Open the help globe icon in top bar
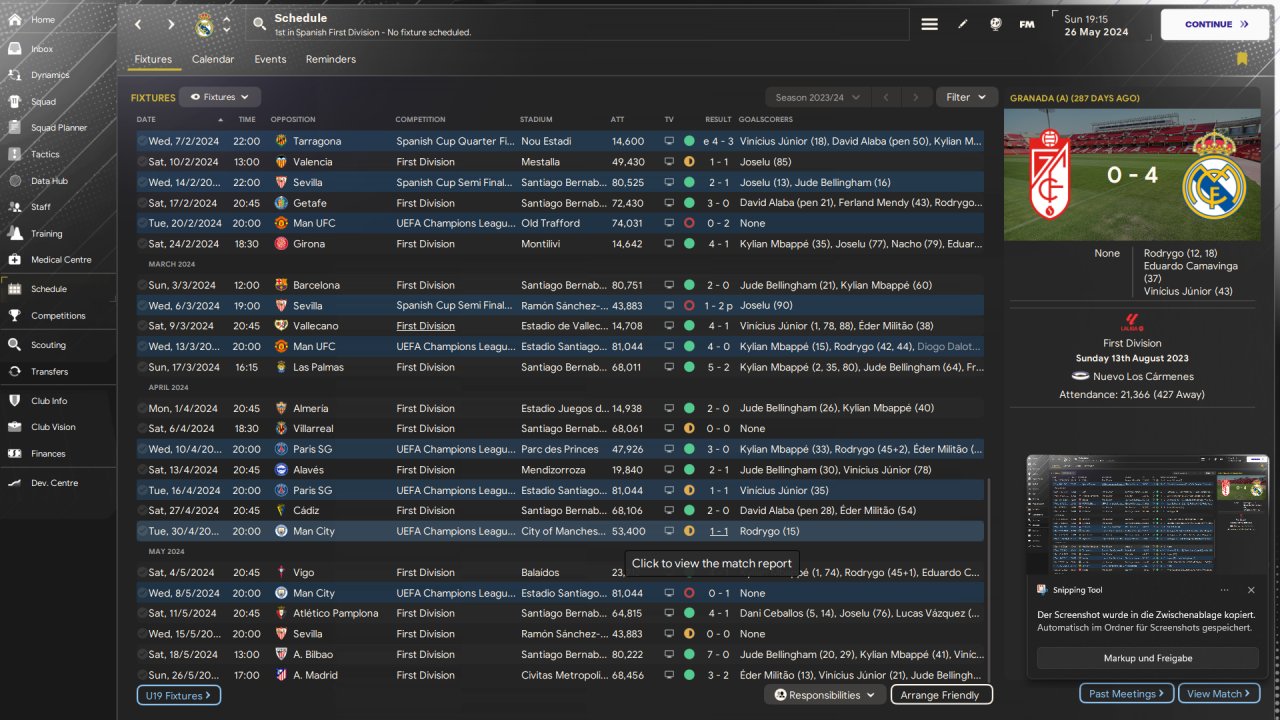 [x=995, y=24]
